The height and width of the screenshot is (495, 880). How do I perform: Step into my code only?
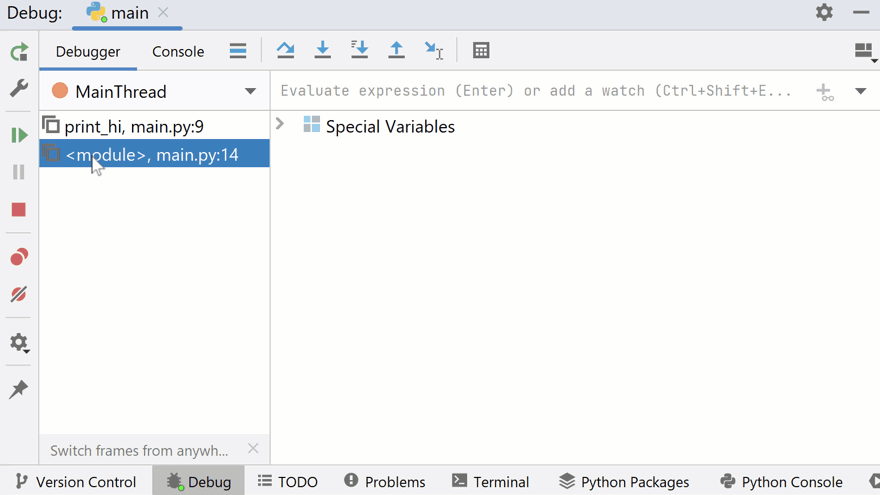click(x=359, y=51)
